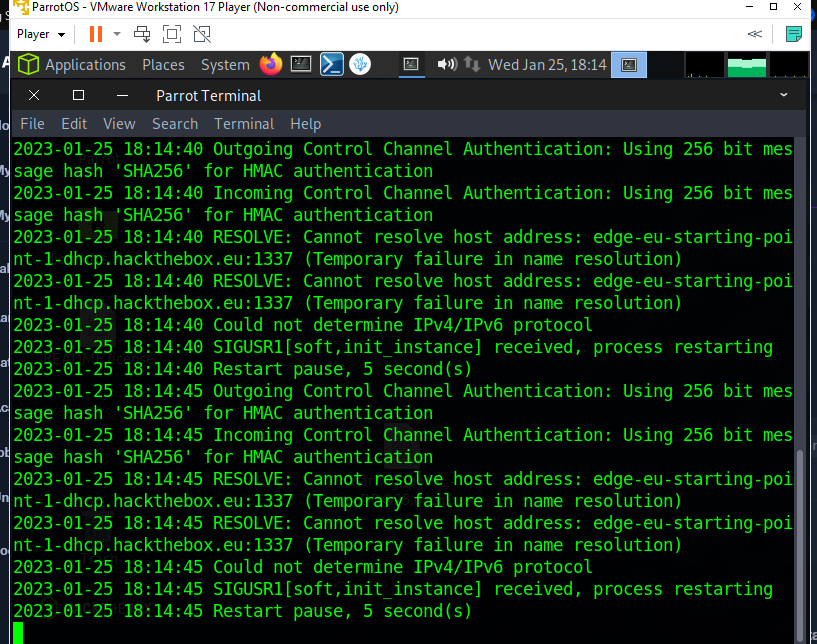The height and width of the screenshot is (644, 817).
Task: Open the terminal titlebar chevron menu
Action: 784,95
